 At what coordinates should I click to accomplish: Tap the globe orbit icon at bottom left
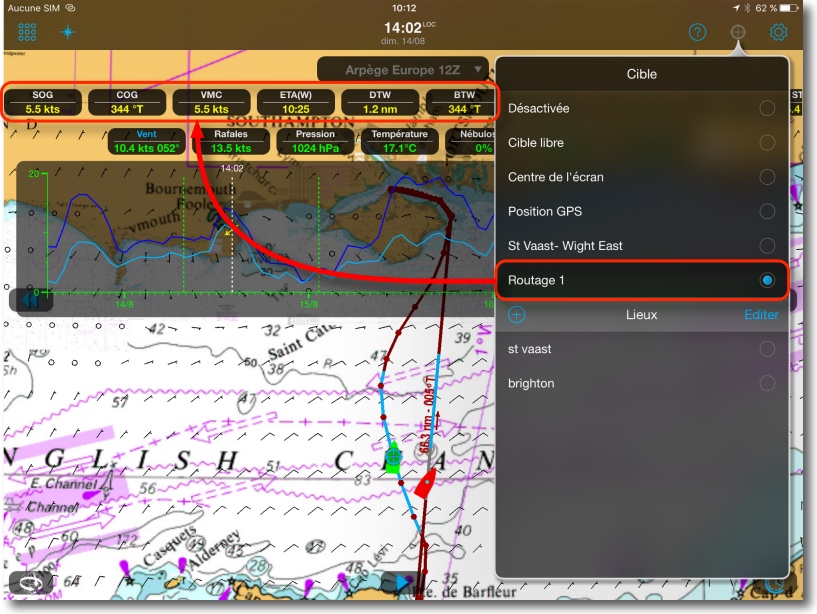29,583
